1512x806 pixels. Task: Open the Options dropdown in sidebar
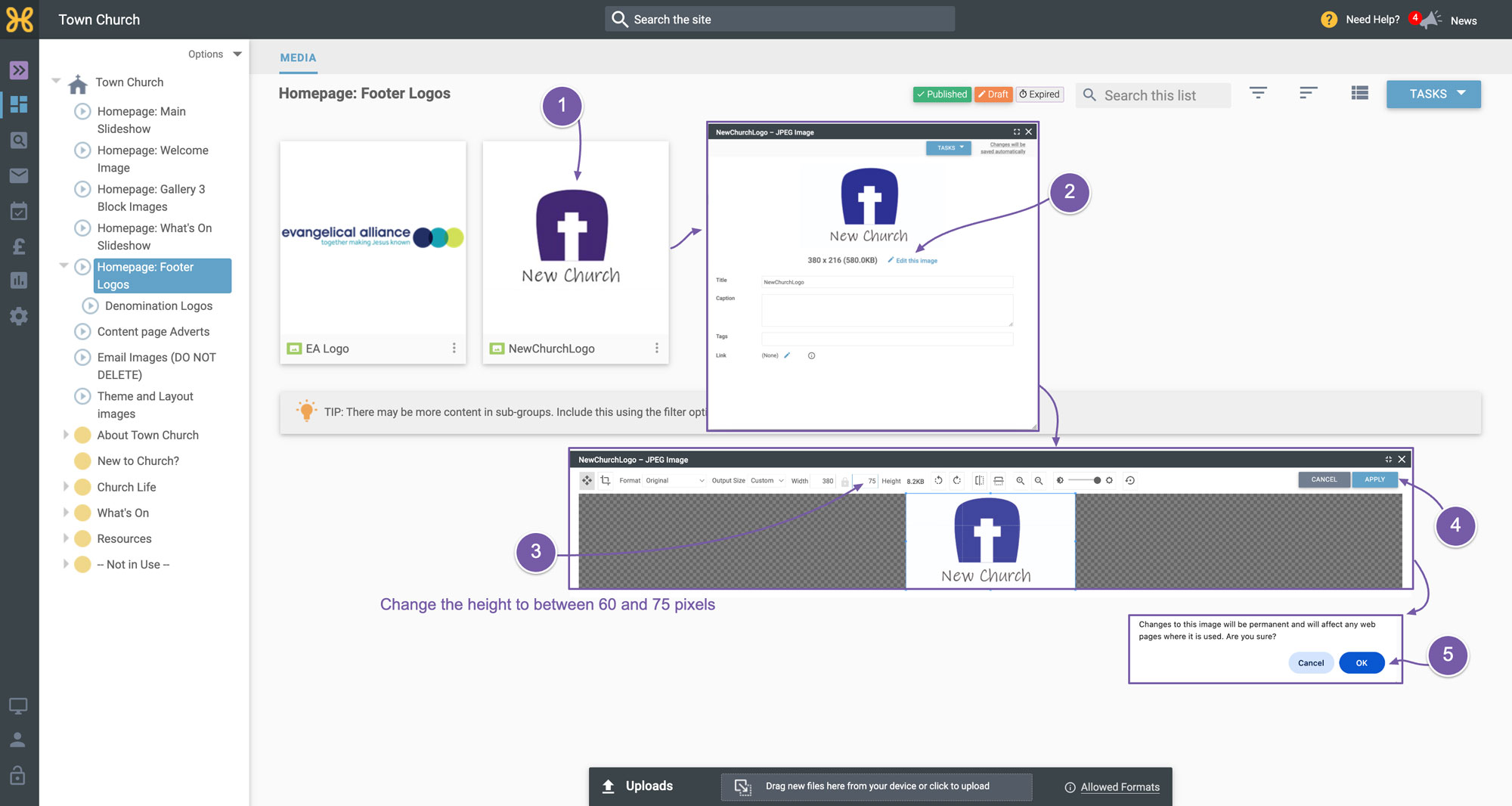click(x=215, y=54)
